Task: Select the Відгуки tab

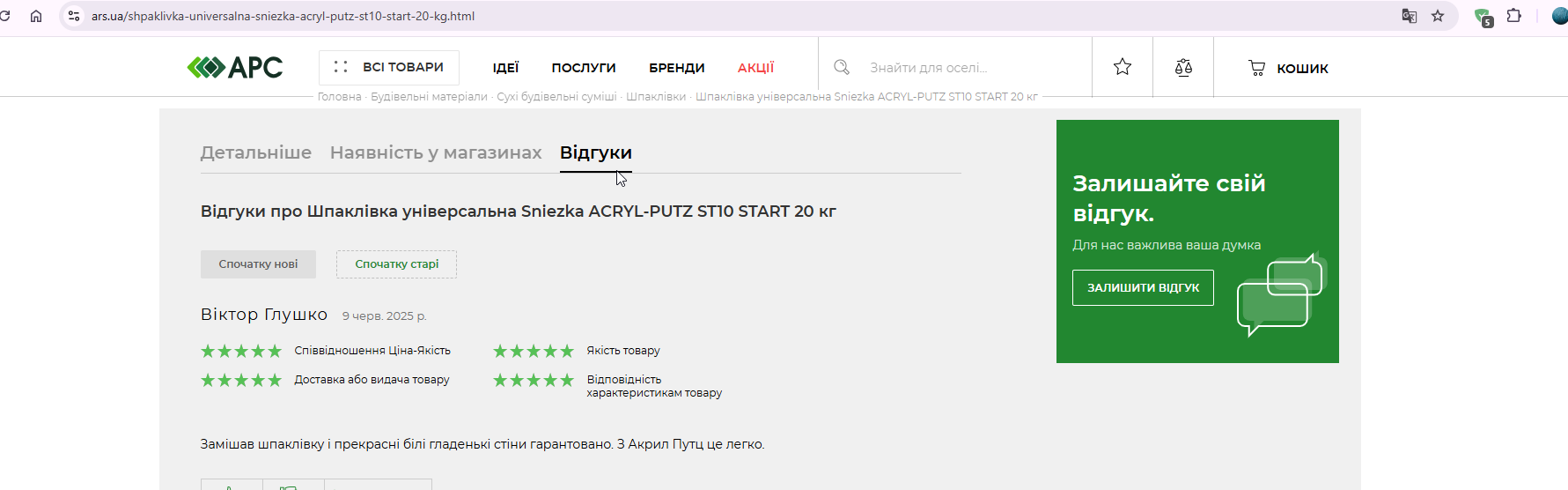Action: [x=596, y=152]
